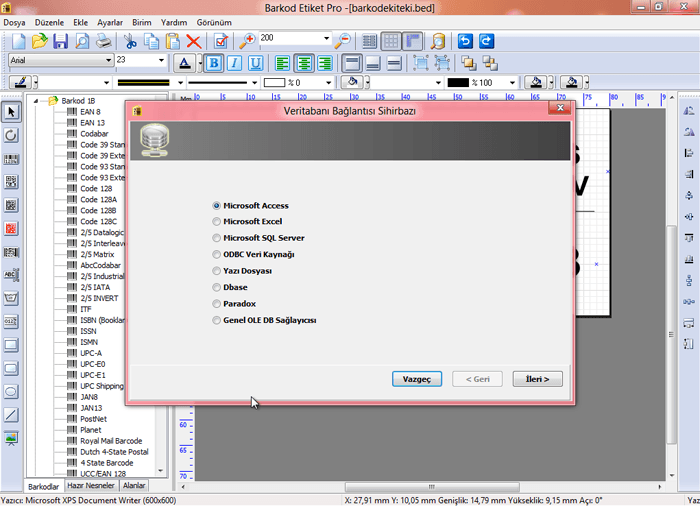Choose Genel OLE DB Sağlayıcısı option
Screen dimensions: 700x506
point(217,320)
